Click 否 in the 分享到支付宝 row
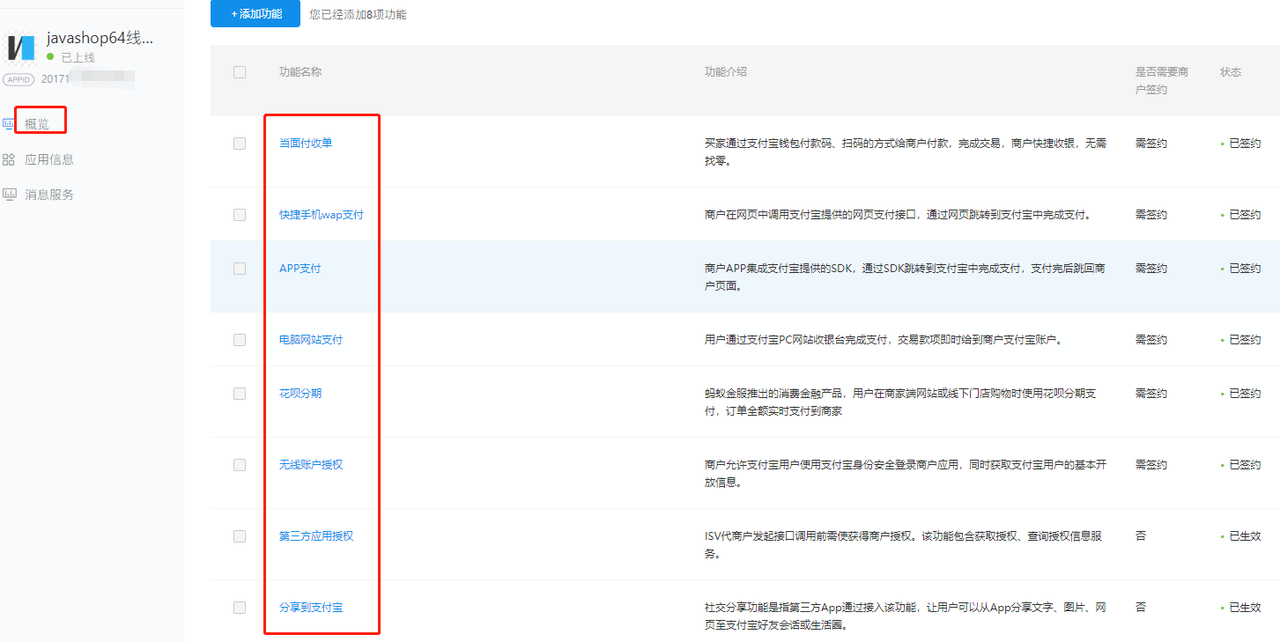The image size is (1280, 642). tap(1140, 607)
